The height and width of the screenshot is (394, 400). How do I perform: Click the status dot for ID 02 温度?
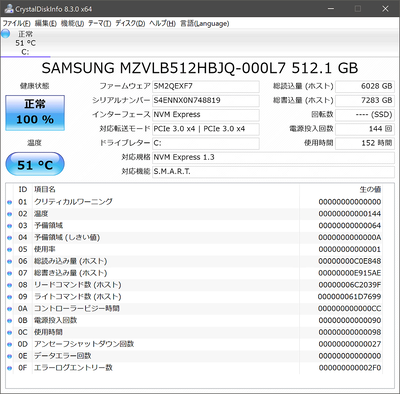coord(10,214)
